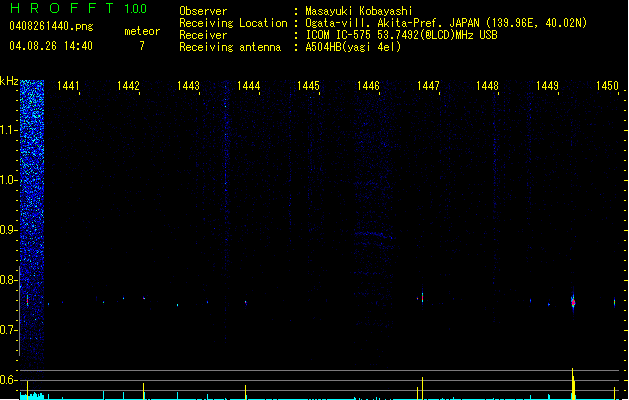
Task: Click the meteor count value 7
Action: click(142, 46)
